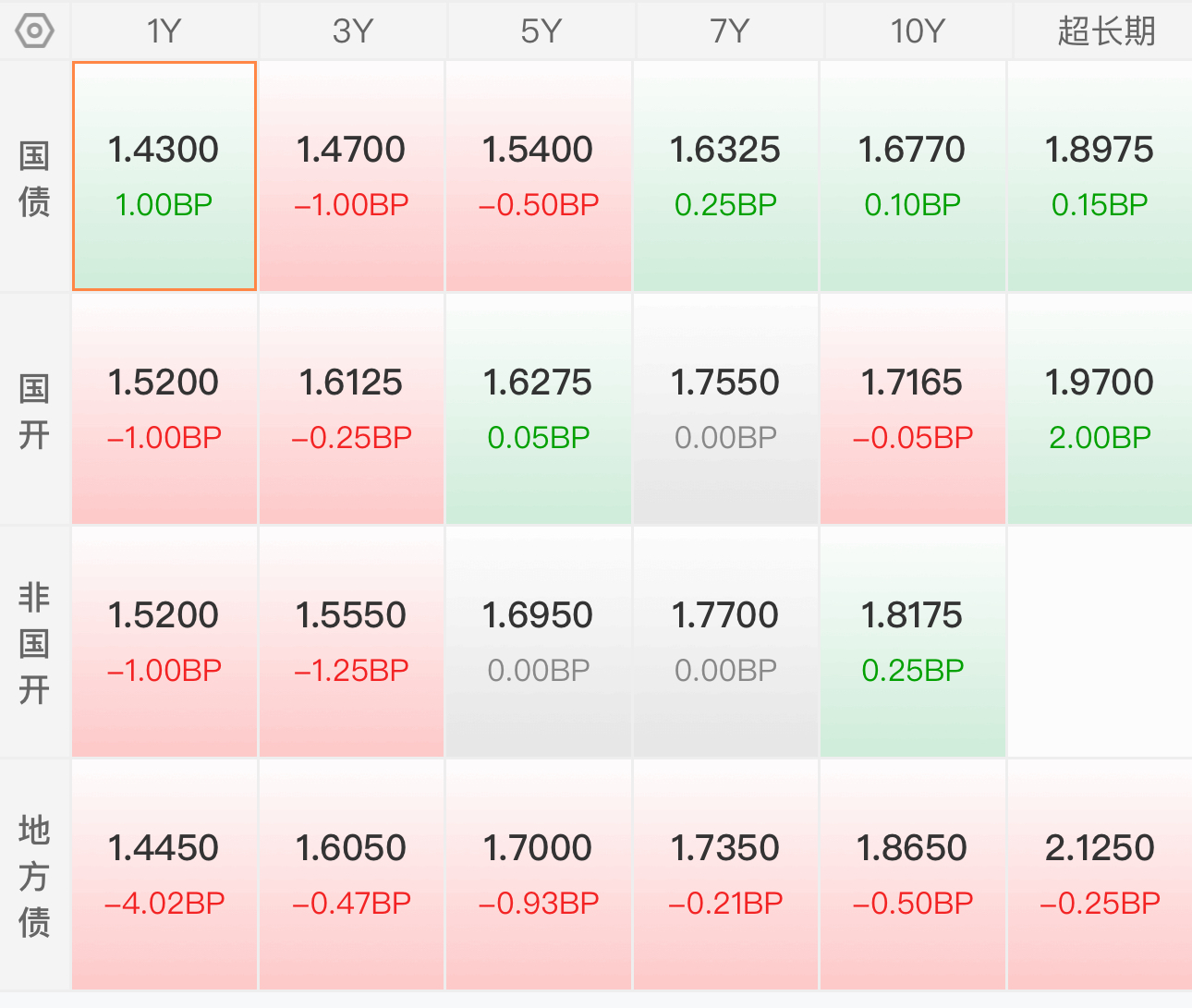
Task: Select the 国开 7Y cell 1.7550
Action: click(725, 409)
